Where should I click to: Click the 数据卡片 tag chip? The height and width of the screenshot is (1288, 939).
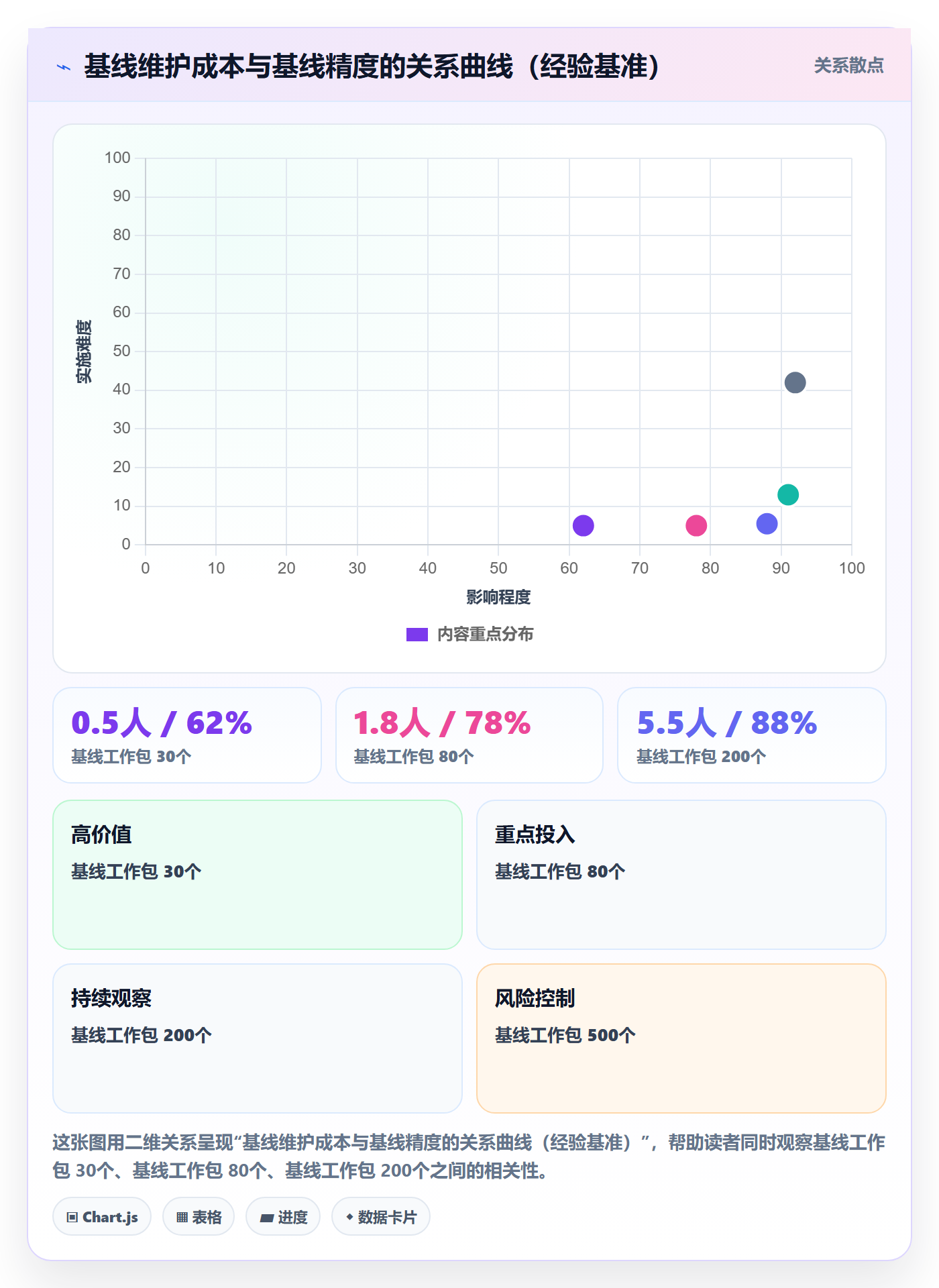(x=381, y=1216)
